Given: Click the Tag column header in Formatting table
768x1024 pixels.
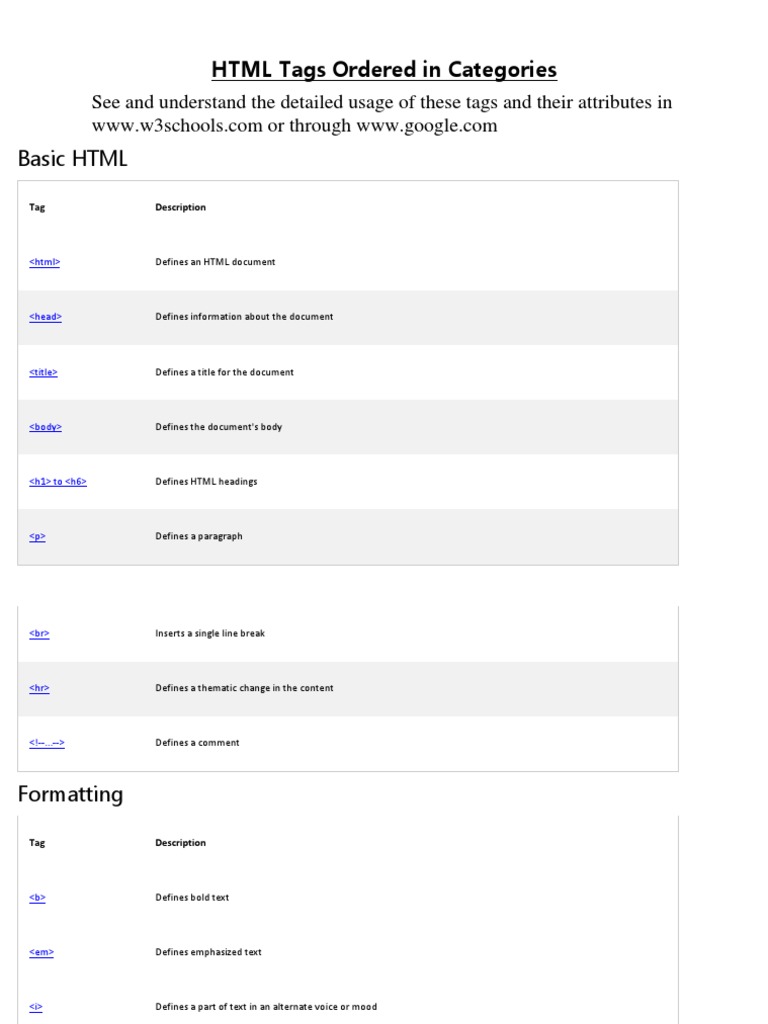Looking at the screenshot, I should 37,843.
